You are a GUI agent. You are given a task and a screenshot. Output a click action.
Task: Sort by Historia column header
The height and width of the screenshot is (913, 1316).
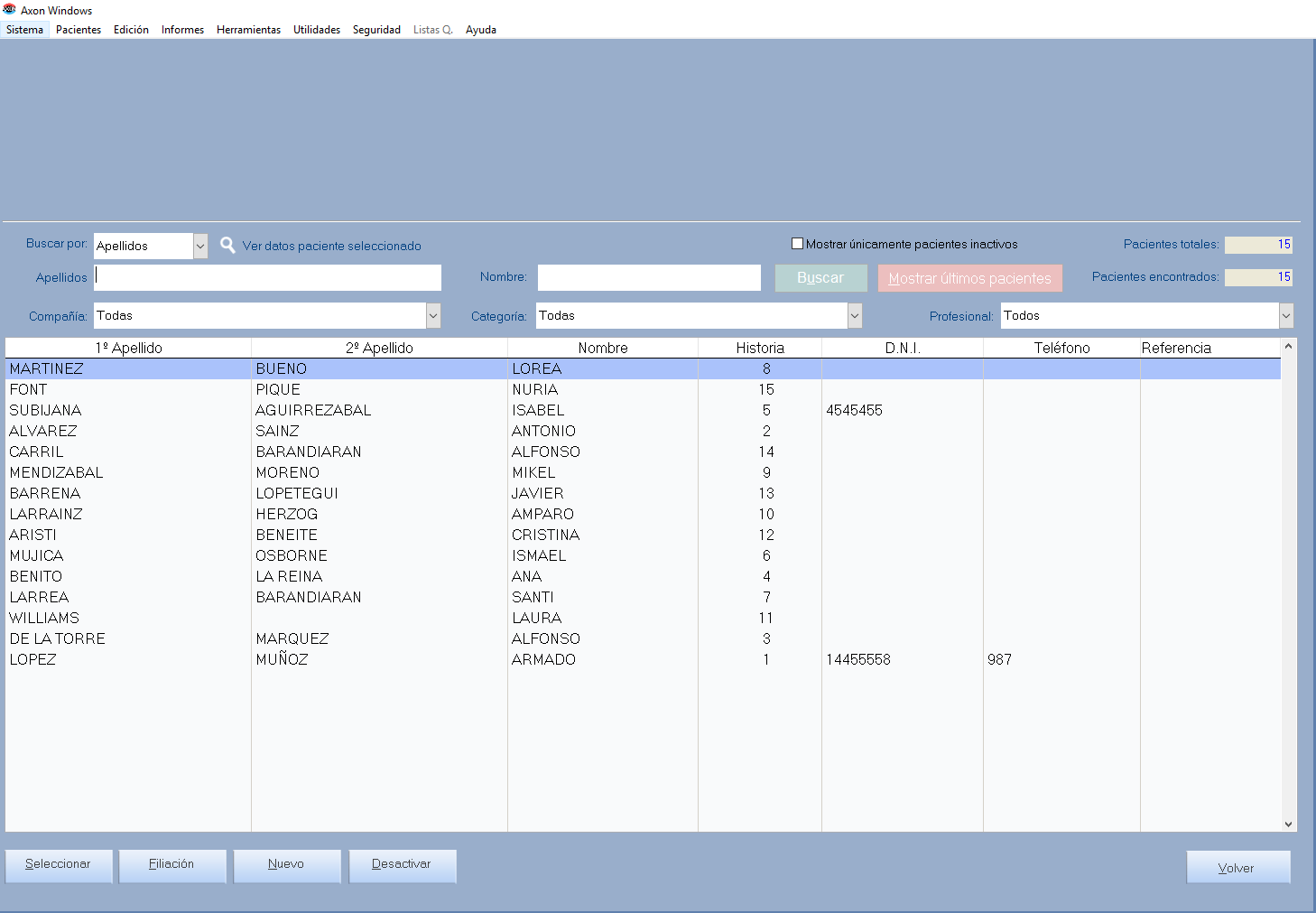tap(759, 348)
